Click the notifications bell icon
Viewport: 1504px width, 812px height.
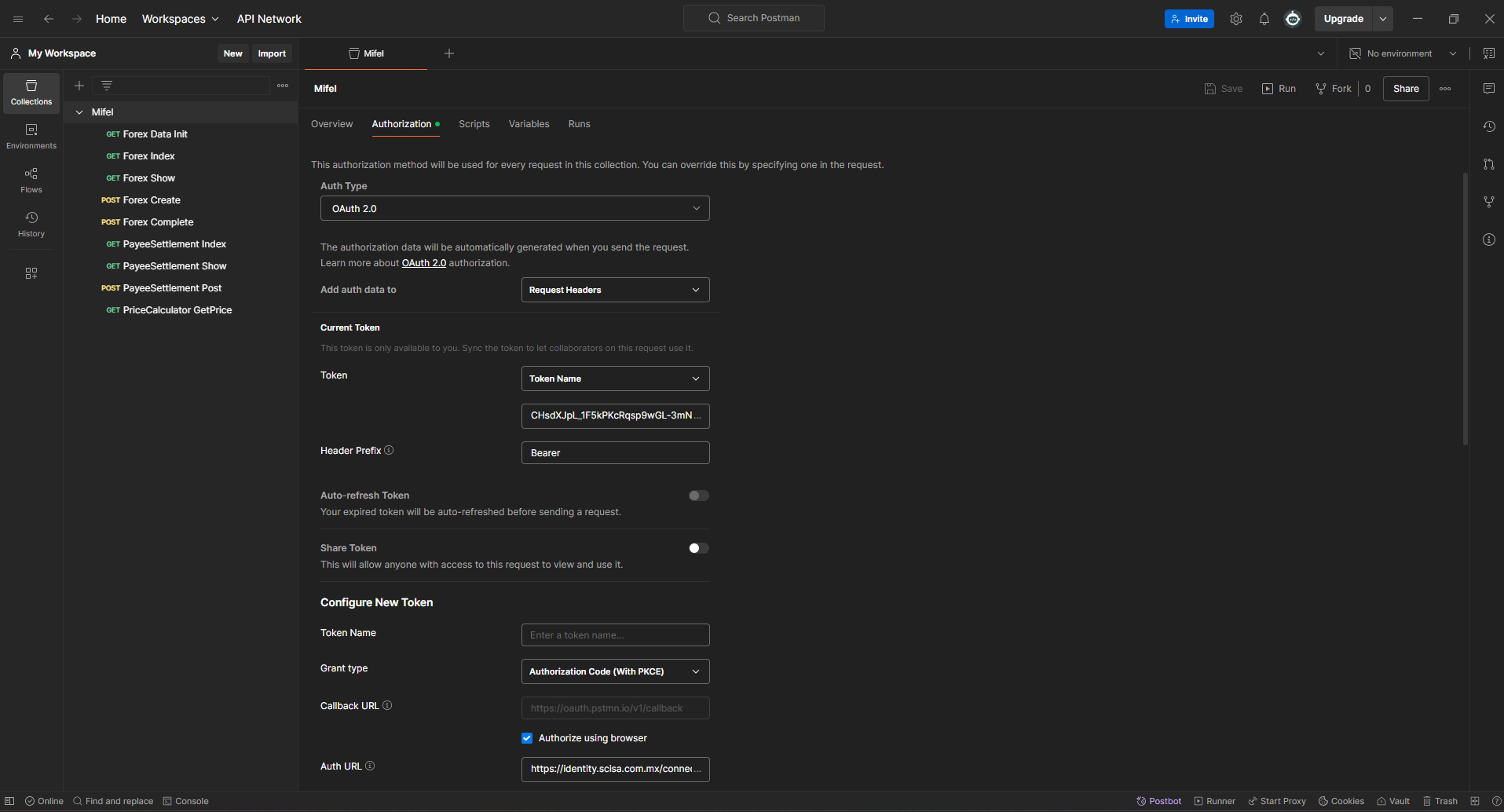(x=1264, y=19)
